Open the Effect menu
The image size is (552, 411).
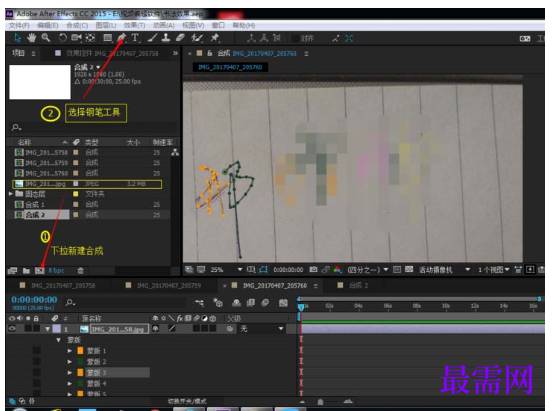click(x=134, y=25)
